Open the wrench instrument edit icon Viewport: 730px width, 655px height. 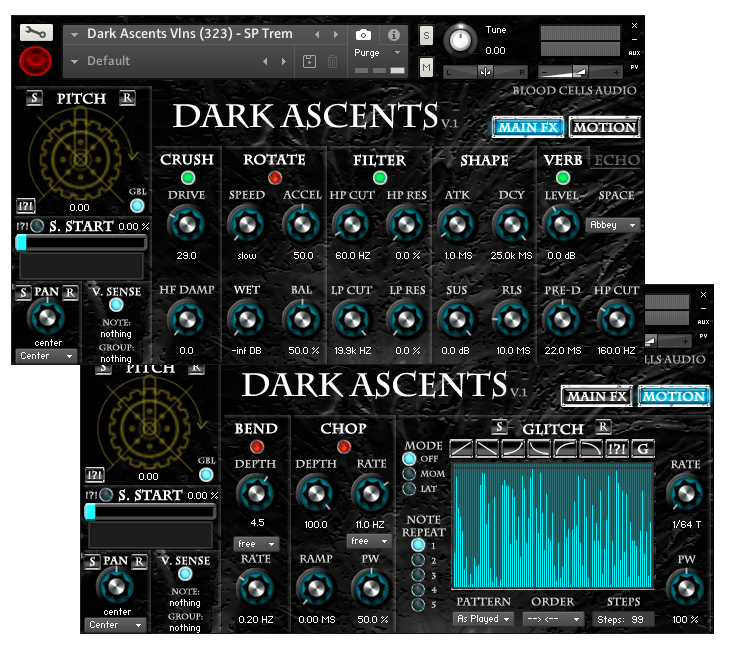[x=36, y=32]
